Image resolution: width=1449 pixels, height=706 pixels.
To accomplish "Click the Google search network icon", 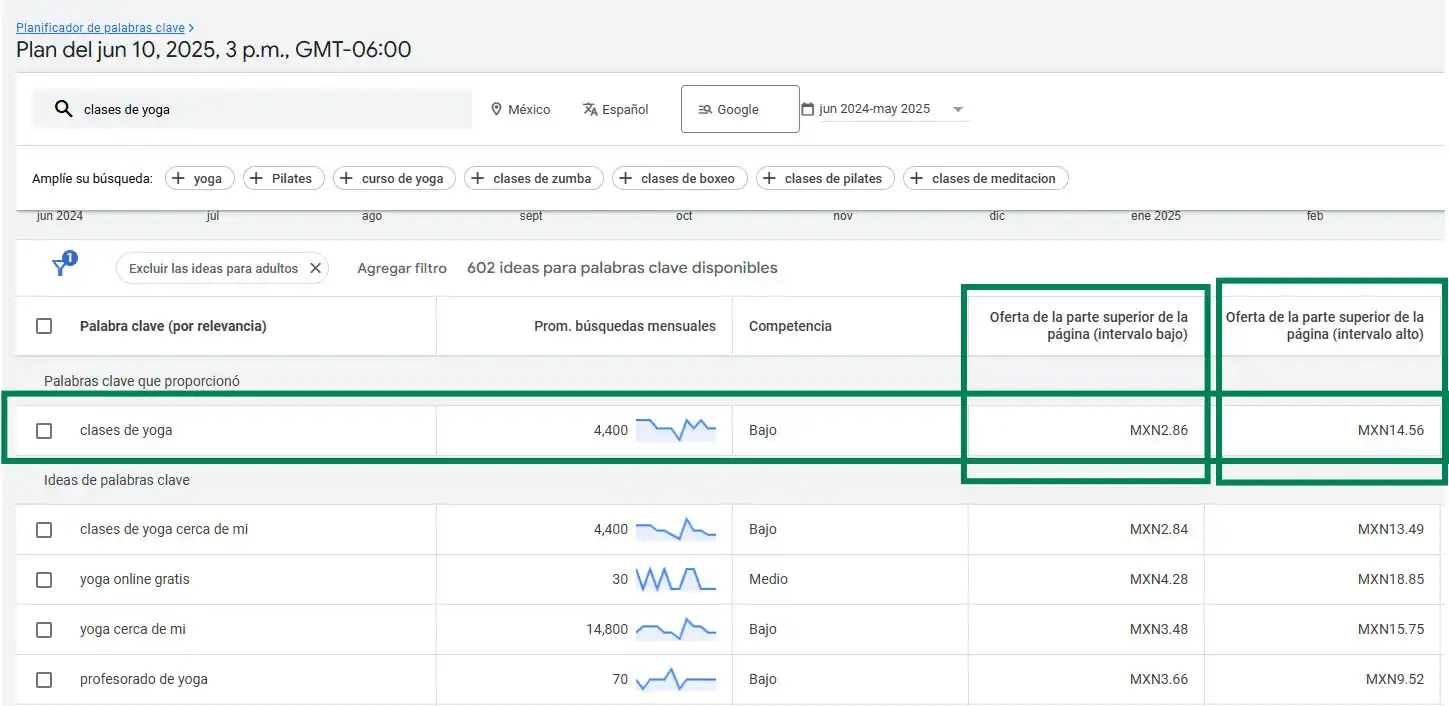I will [705, 110].
